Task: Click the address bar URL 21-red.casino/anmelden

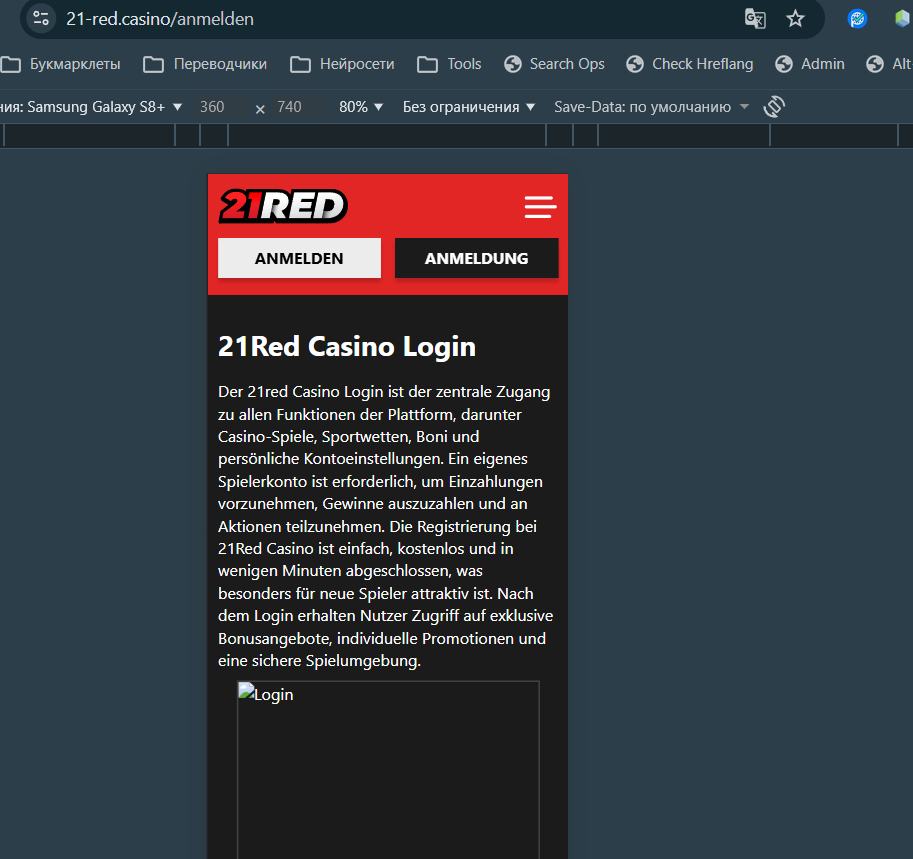Action: click(160, 19)
